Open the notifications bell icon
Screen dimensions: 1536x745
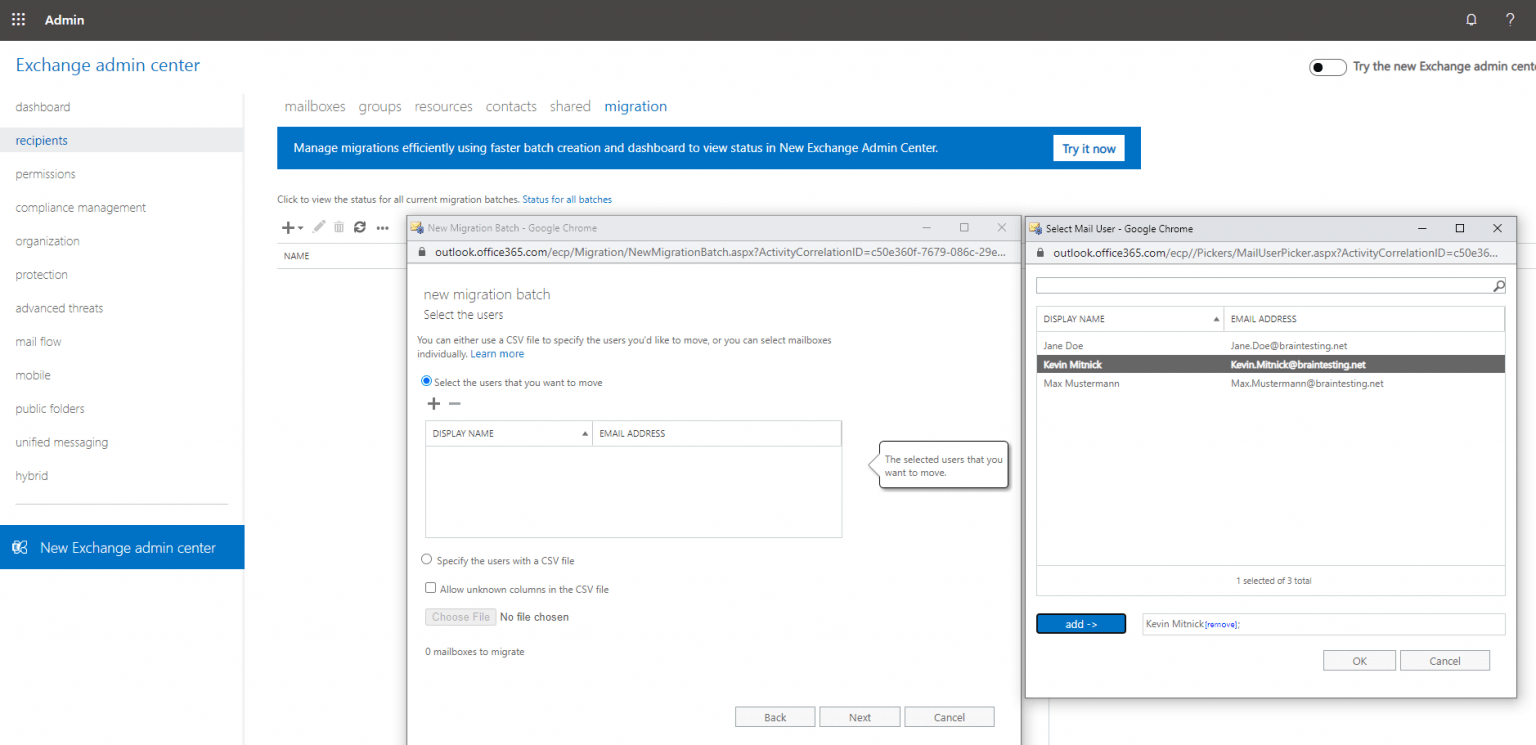(x=1470, y=19)
